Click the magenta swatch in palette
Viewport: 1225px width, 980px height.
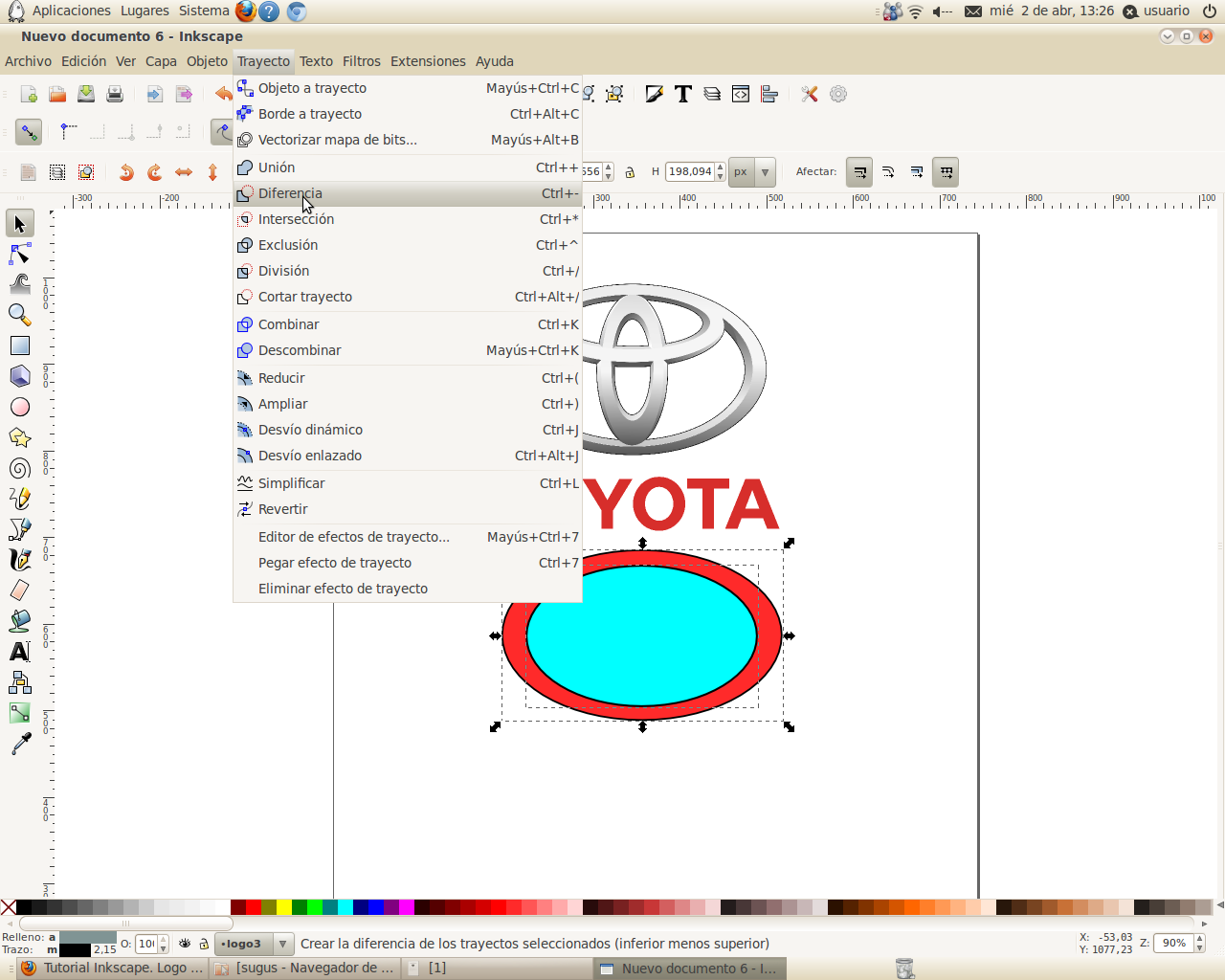click(407, 907)
